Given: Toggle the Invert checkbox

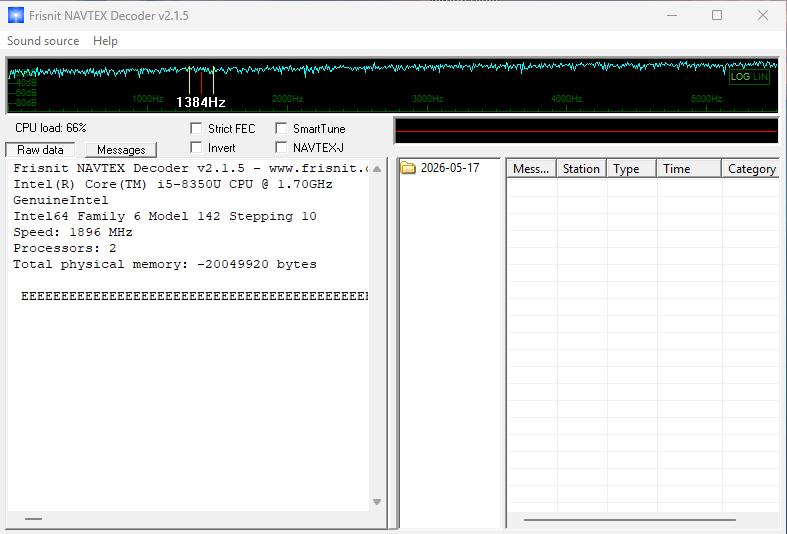Looking at the screenshot, I should tap(196, 148).
